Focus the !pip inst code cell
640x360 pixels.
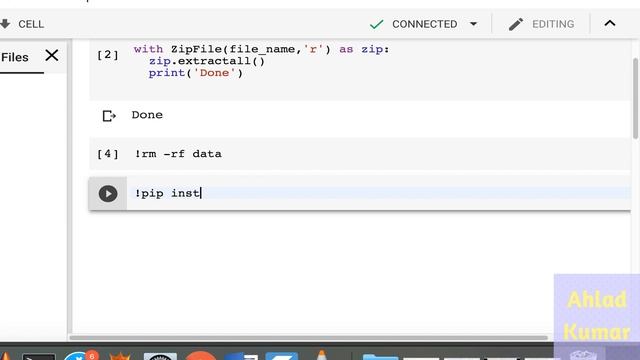click(x=378, y=193)
